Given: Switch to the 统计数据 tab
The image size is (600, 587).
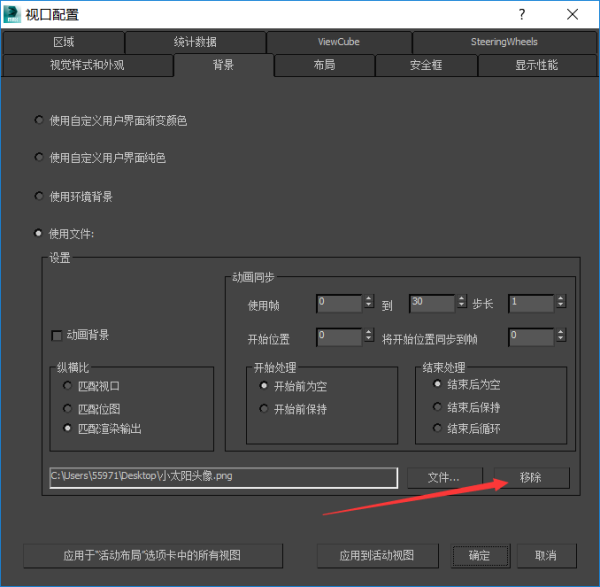Looking at the screenshot, I should [x=196, y=42].
